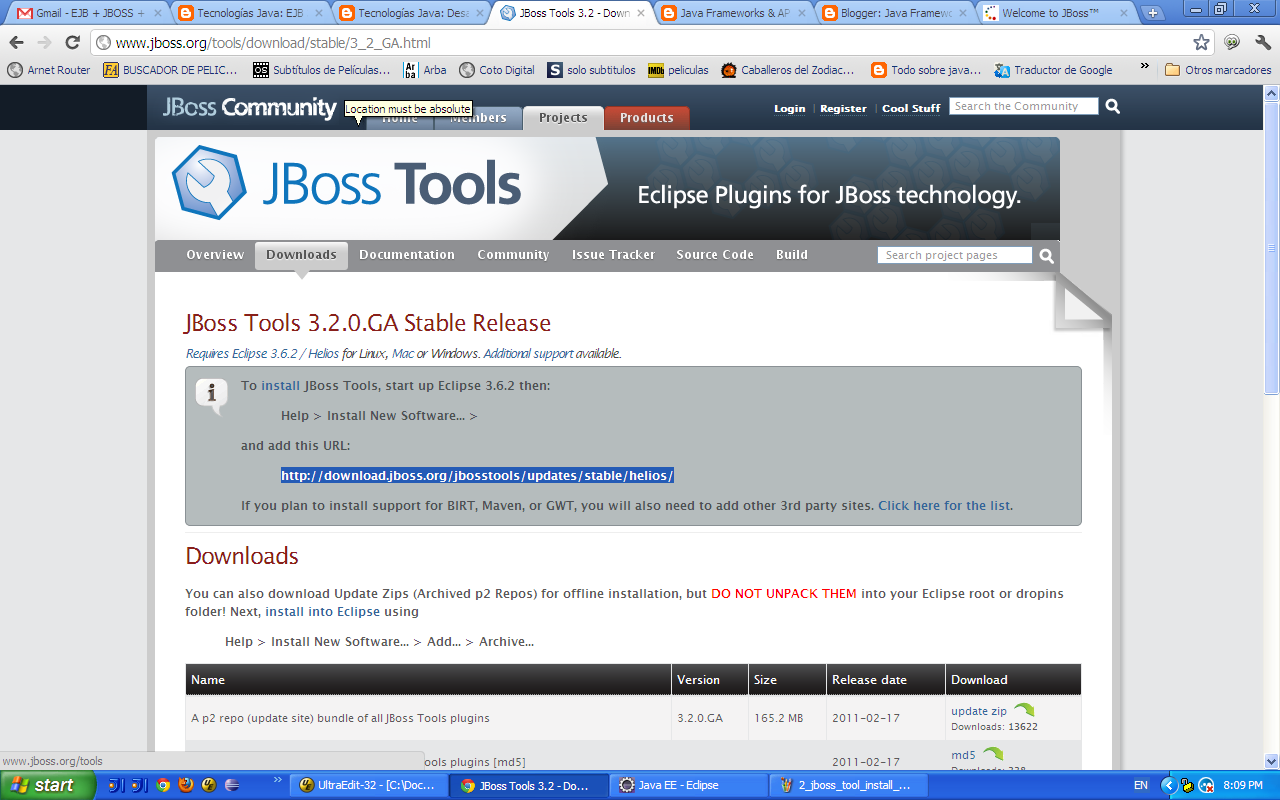
Task: Follow the Click here for the list link
Action: (944, 506)
